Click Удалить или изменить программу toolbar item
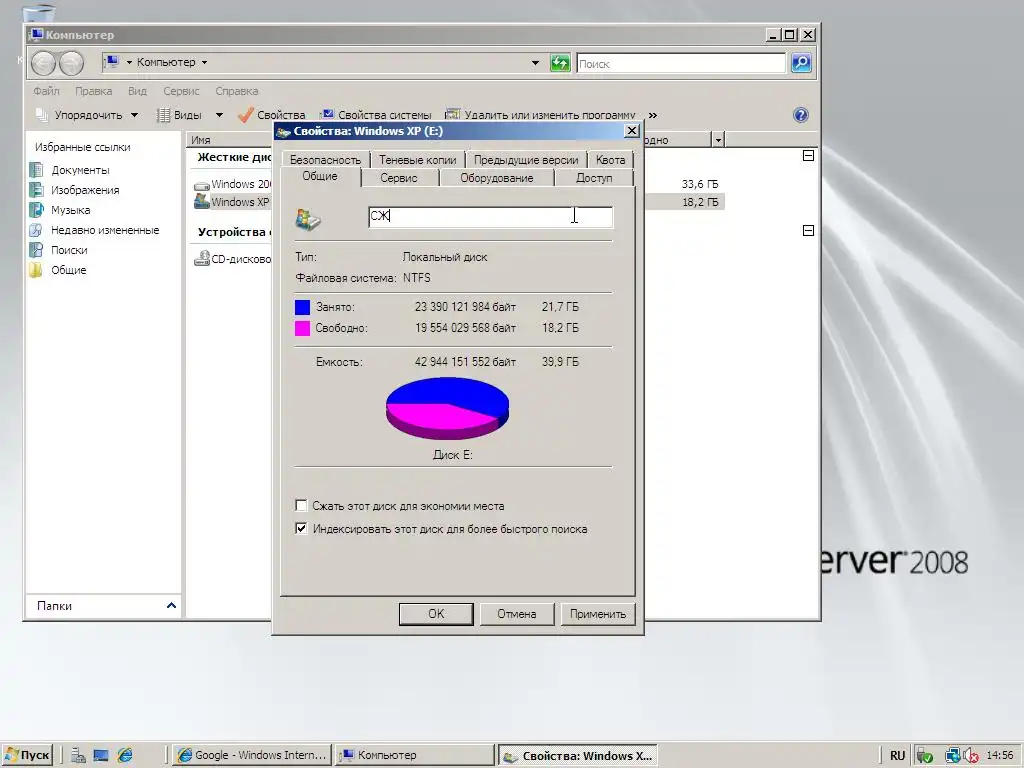The height and width of the screenshot is (768, 1024). click(541, 115)
